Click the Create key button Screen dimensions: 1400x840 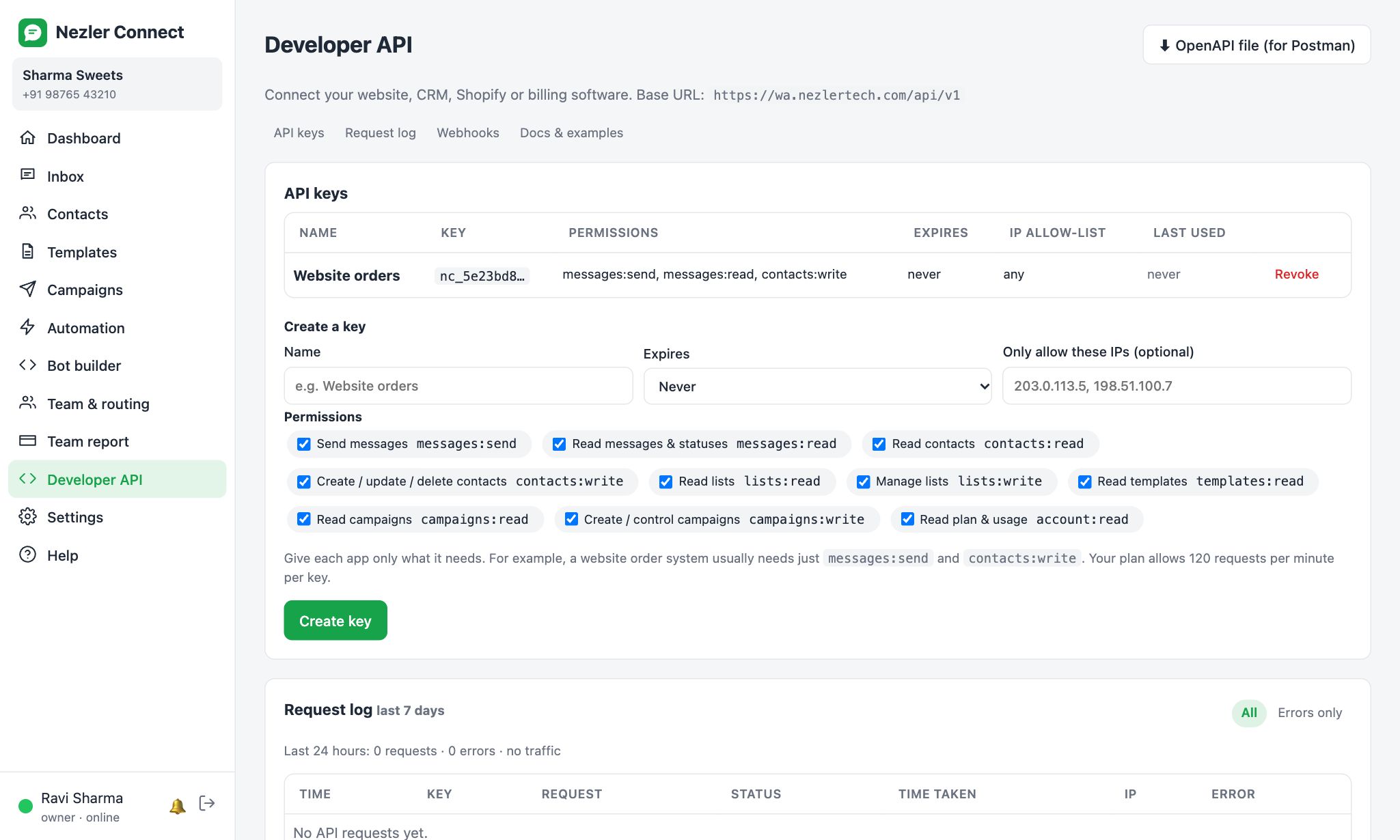[335, 620]
